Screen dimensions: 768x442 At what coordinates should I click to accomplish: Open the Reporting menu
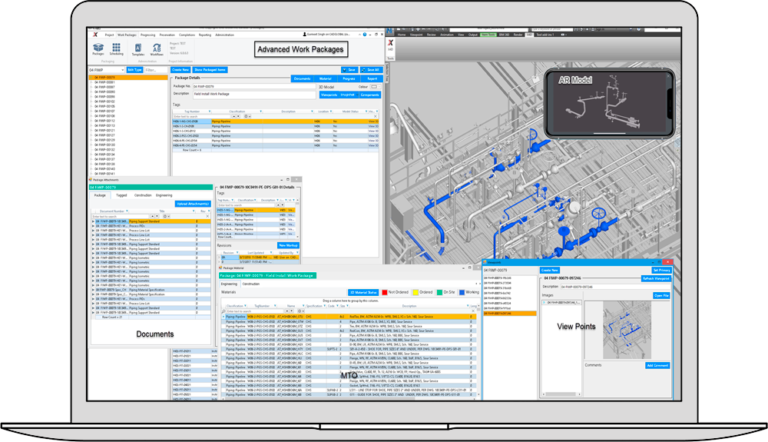coord(205,35)
